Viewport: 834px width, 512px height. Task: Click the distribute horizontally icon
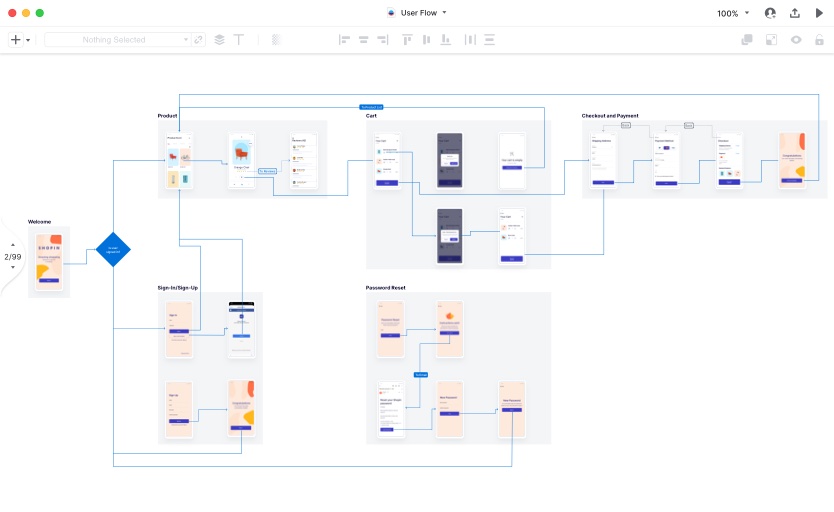pyautogui.click(x=469, y=40)
